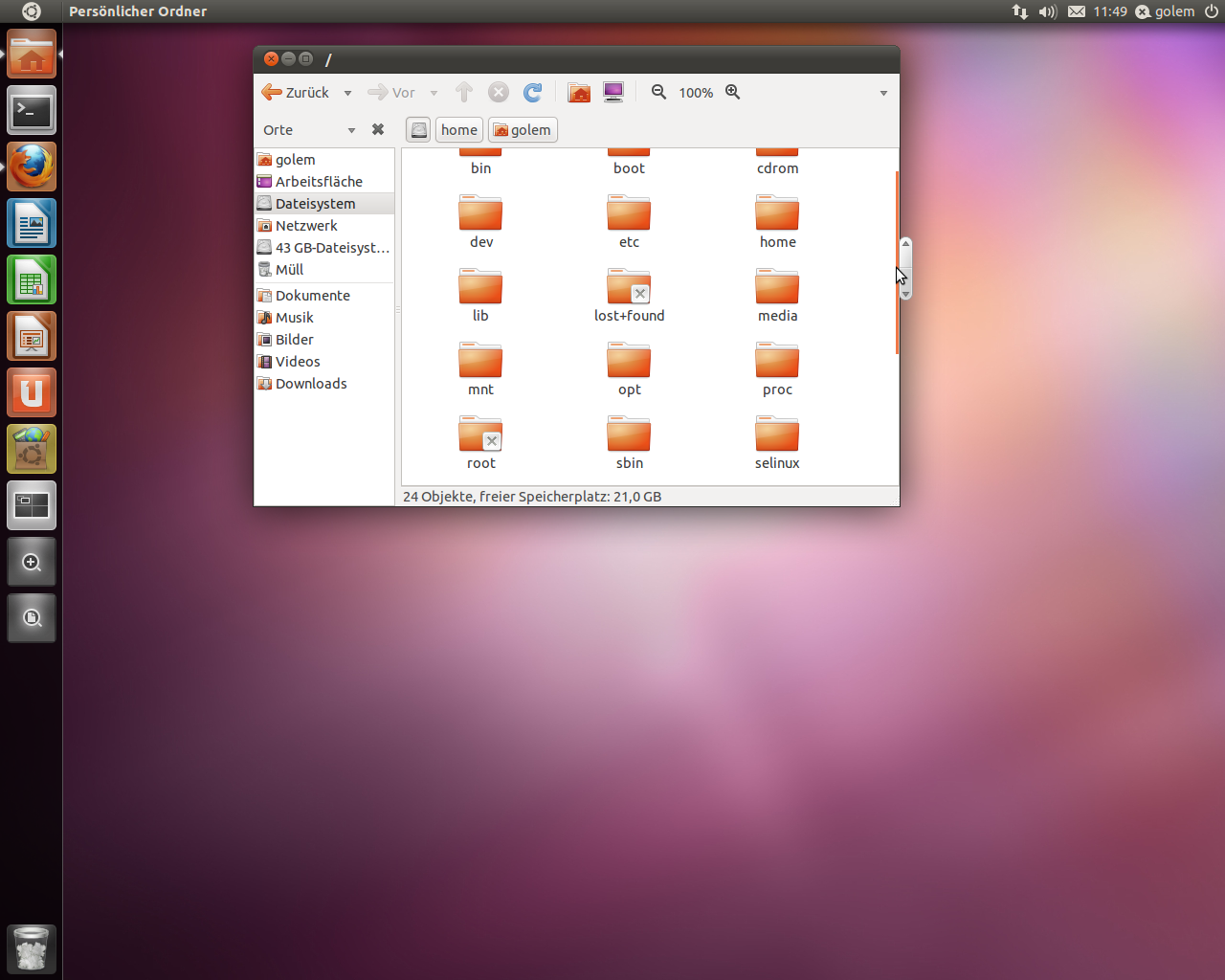The height and width of the screenshot is (980, 1225).
Task: Toggle the root filesystem path button
Action: (x=419, y=129)
